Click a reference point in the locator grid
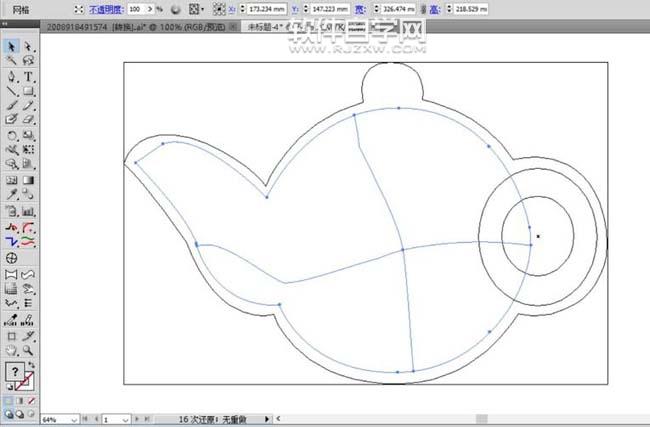Viewport: 650px width, 427px height. click(218, 8)
